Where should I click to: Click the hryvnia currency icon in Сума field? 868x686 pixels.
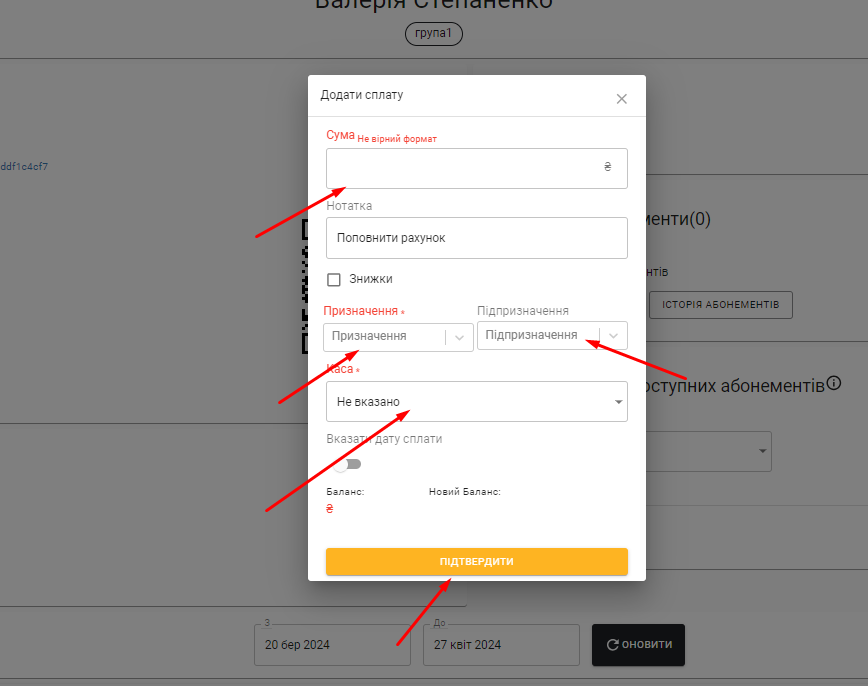[x=607, y=166]
